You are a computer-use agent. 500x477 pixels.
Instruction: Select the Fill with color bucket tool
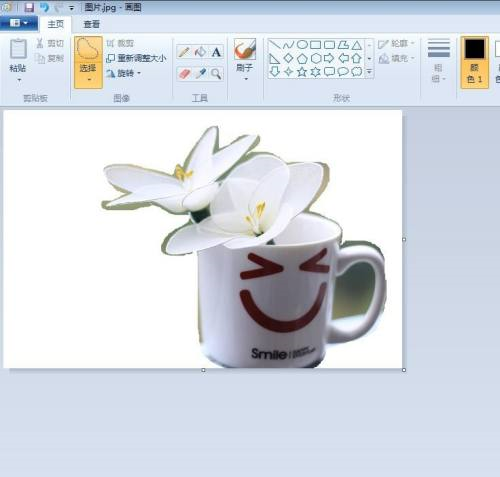coord(200,52)
